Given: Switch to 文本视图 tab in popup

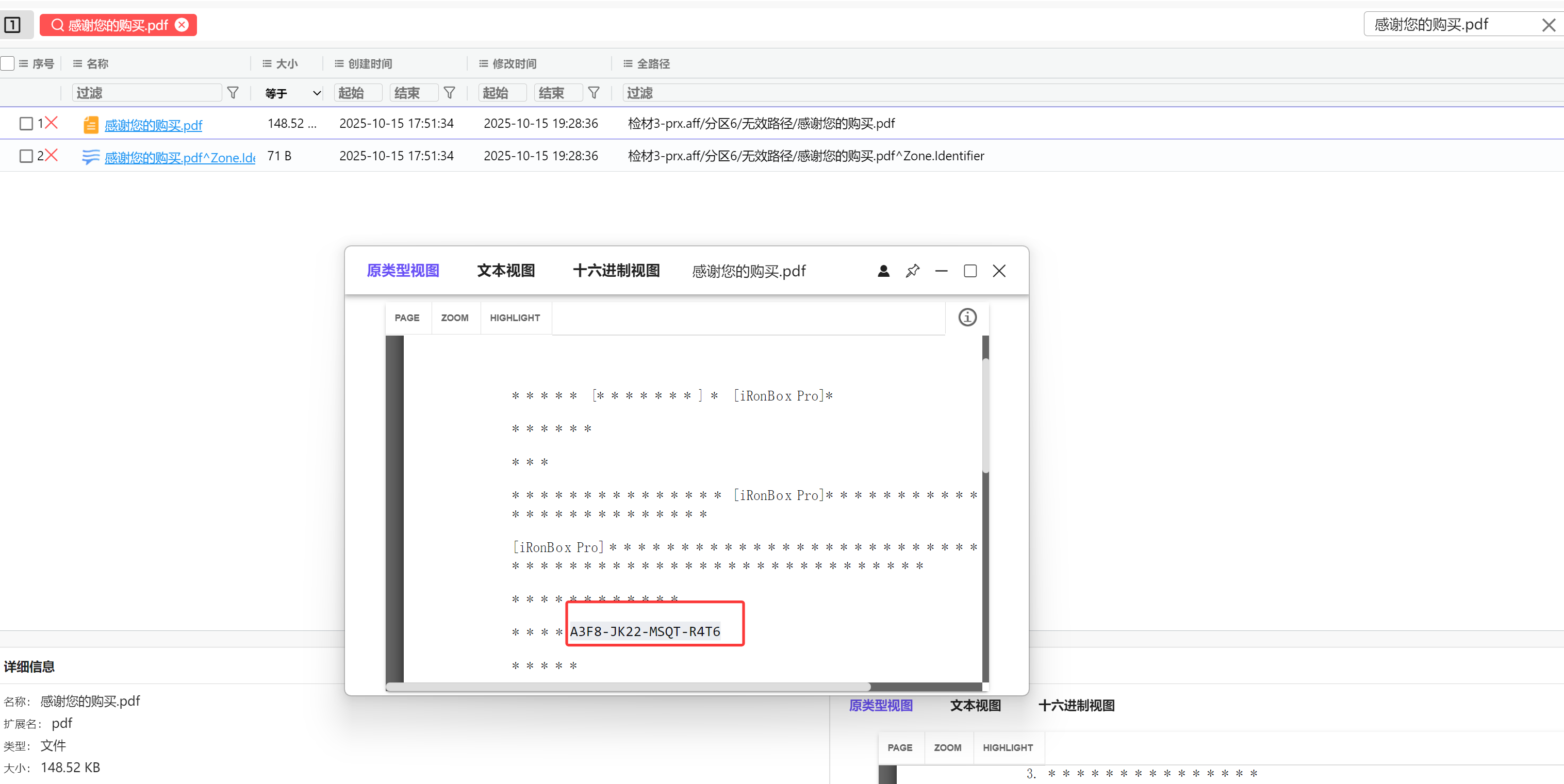Looking at the screenshot, I should click(x=506, y=271).
